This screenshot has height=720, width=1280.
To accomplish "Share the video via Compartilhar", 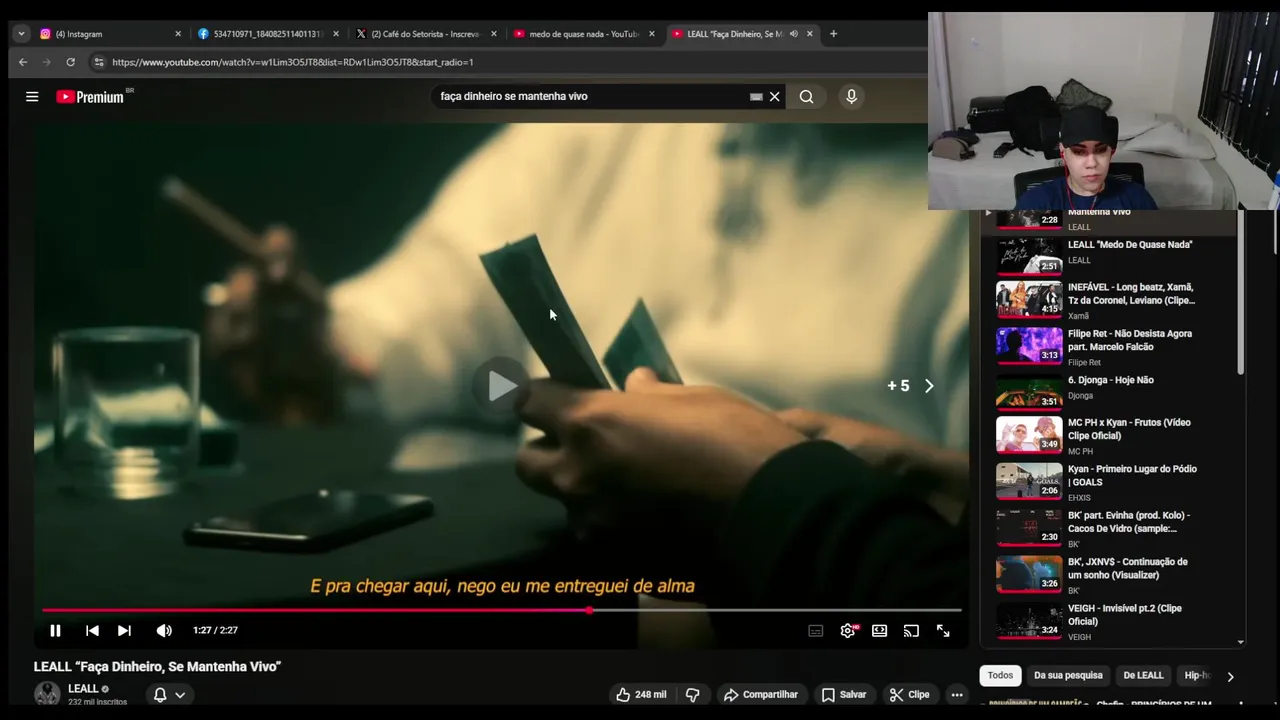I will point(761,695).
